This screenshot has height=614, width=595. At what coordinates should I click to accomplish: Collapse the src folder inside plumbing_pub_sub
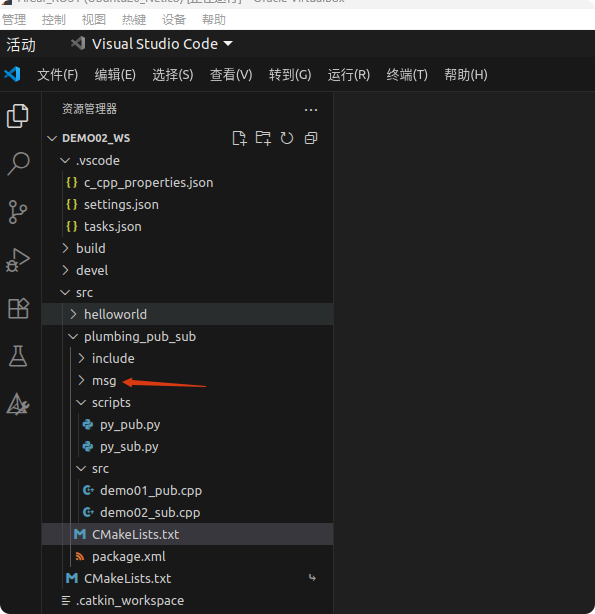[x=81, y=468]
